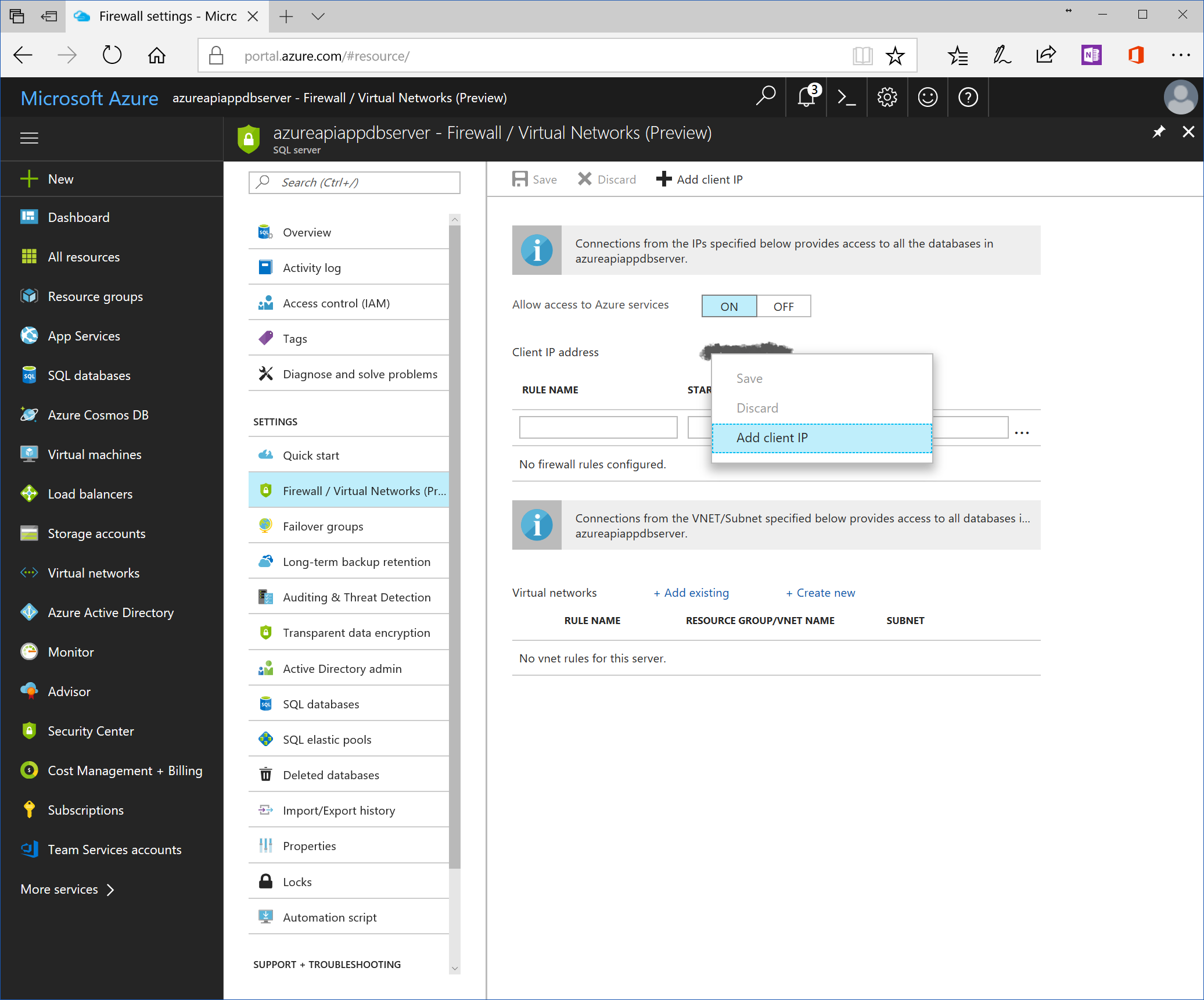Viewport: 1204px width, 1000px height.
Task: Click the feedback smiley face icon
Action: pyautogui.click(x=928, y=98)
